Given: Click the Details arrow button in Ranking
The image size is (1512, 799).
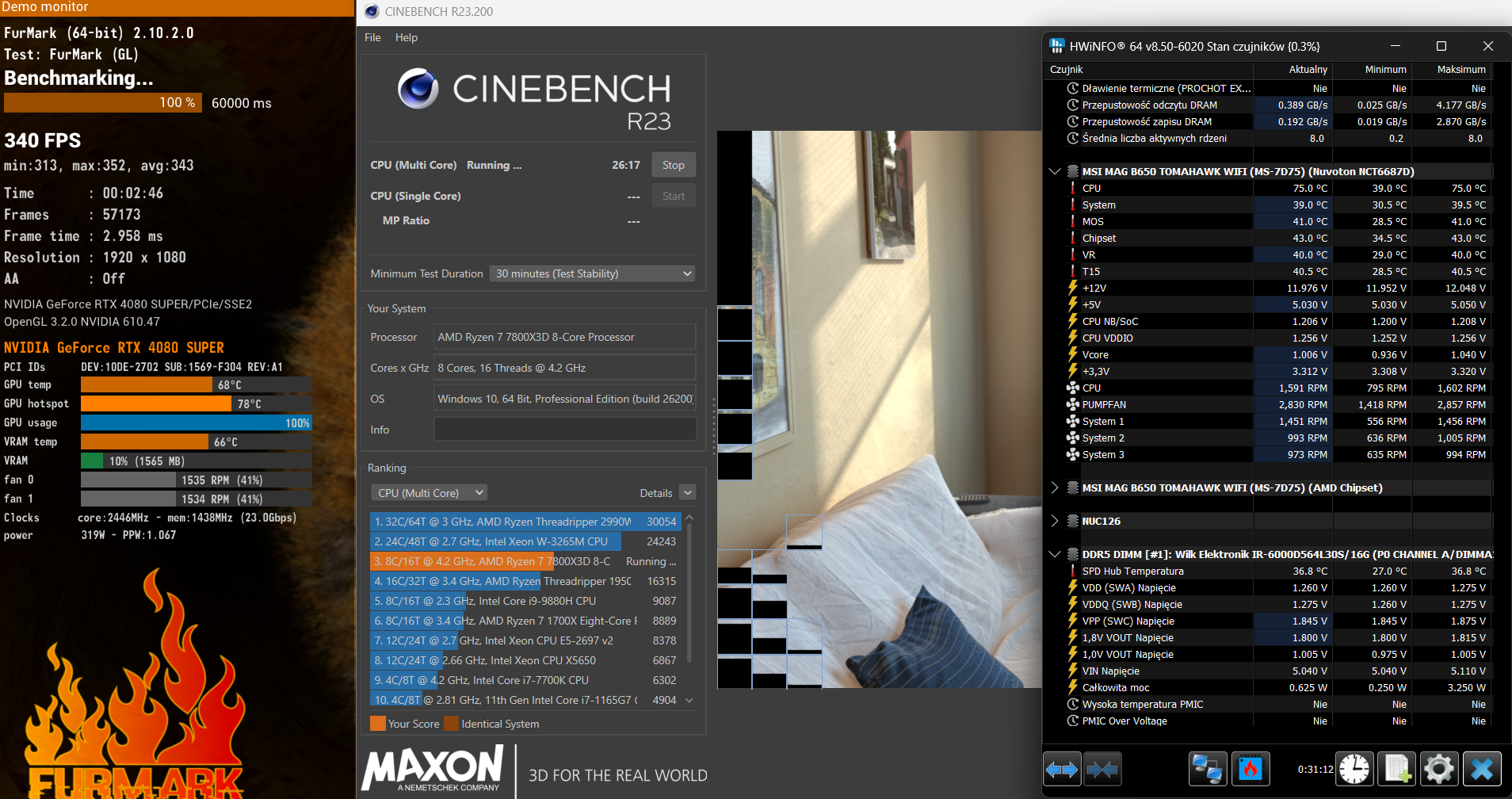Looking at the screenshot, I should [x=688, y=493].
